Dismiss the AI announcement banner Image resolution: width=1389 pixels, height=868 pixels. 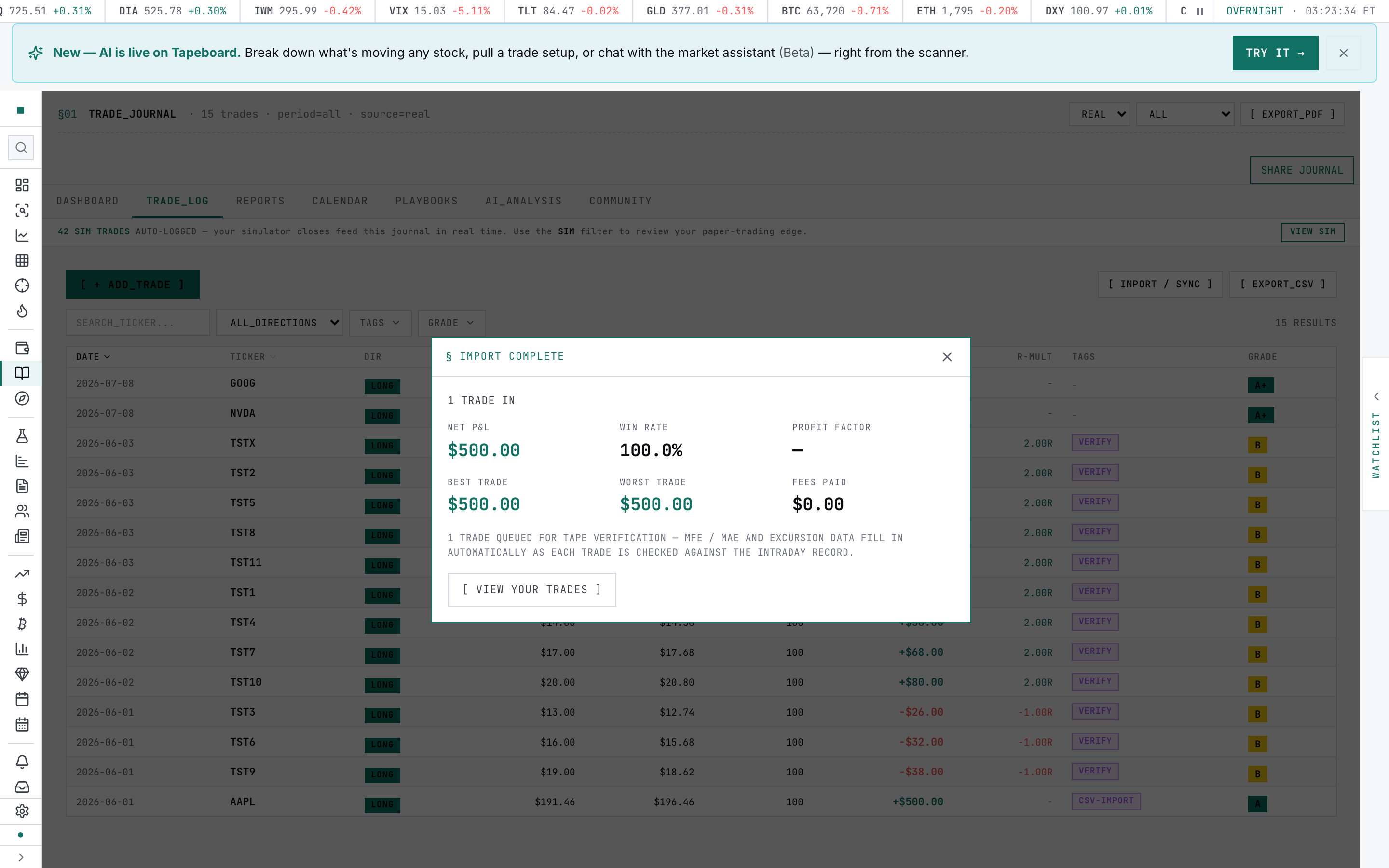pos(1344,53)
